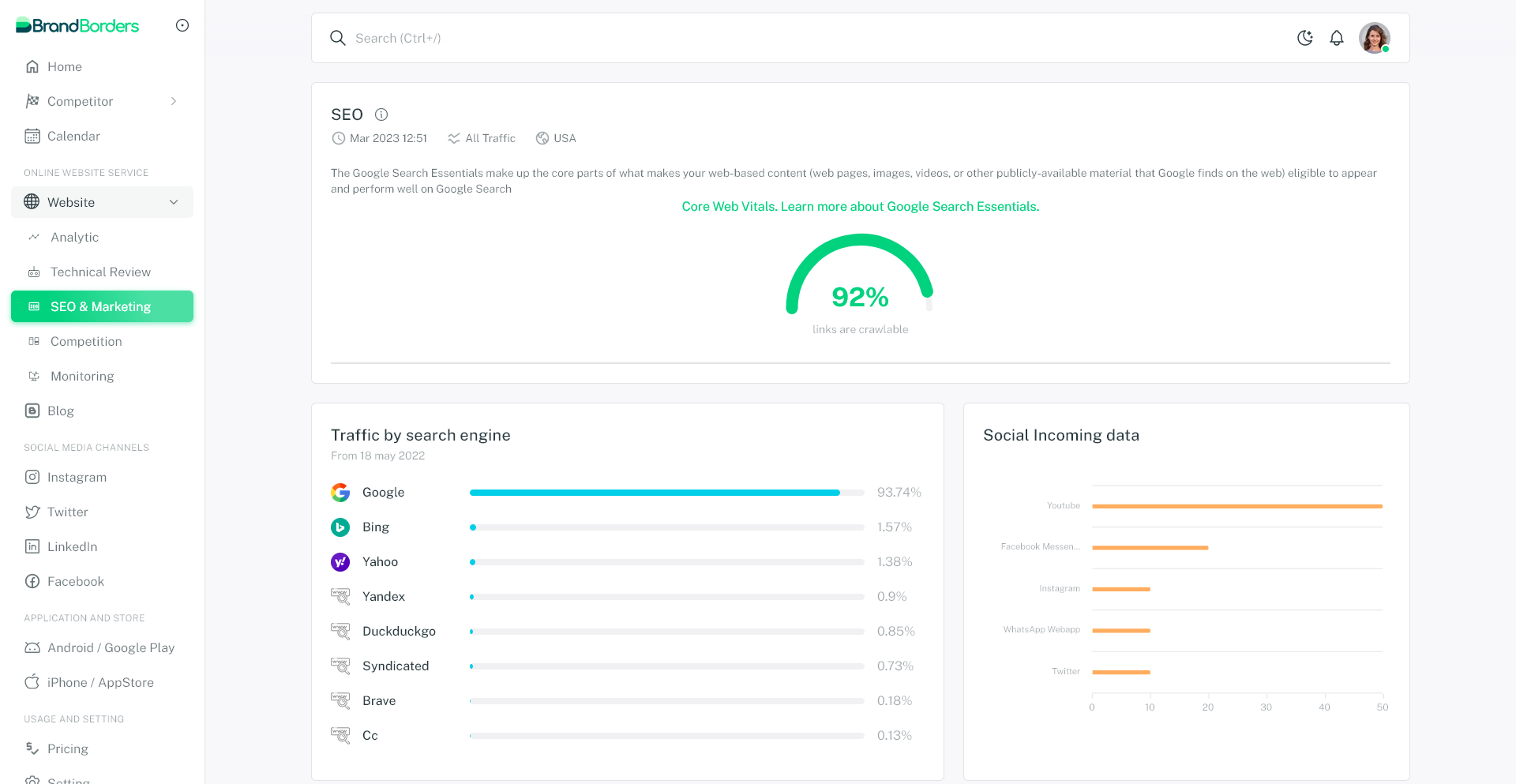This screenshot has height=784, width=1516.
Task: Toggle the sidebar pin circle icon
Action: coord(182,25)
